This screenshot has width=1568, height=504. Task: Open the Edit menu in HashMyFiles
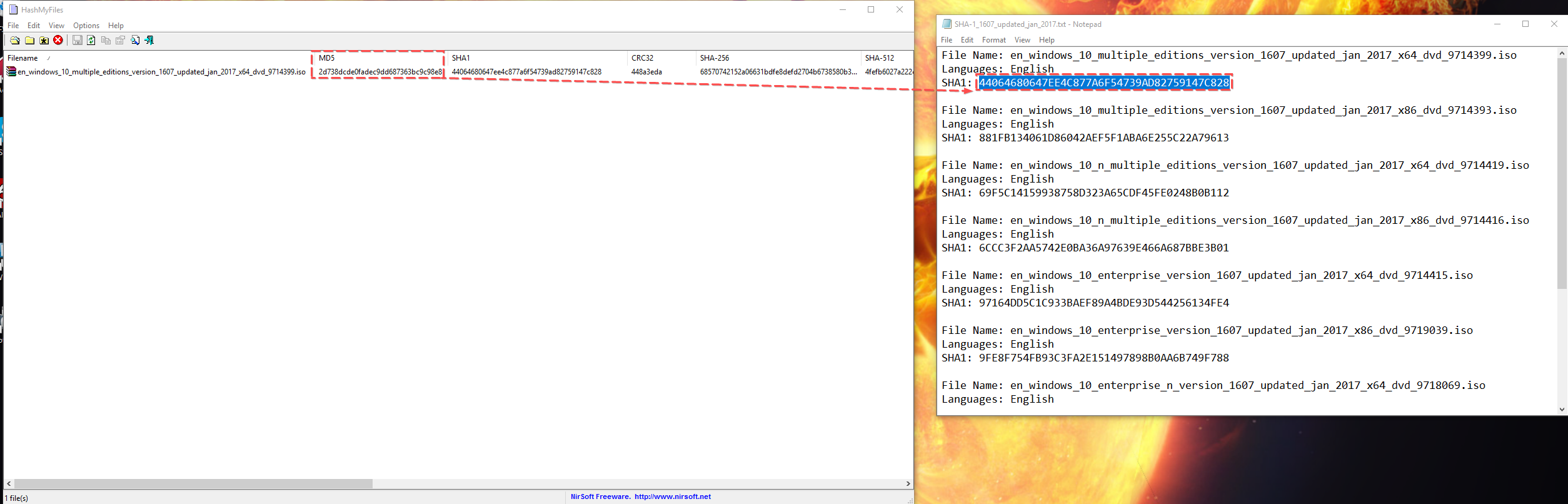34,26
